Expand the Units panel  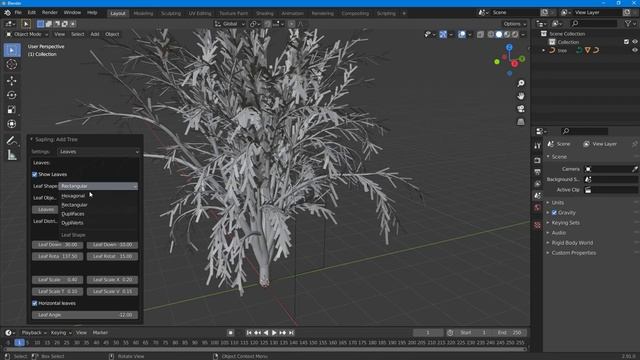click(x=557, y=202)
